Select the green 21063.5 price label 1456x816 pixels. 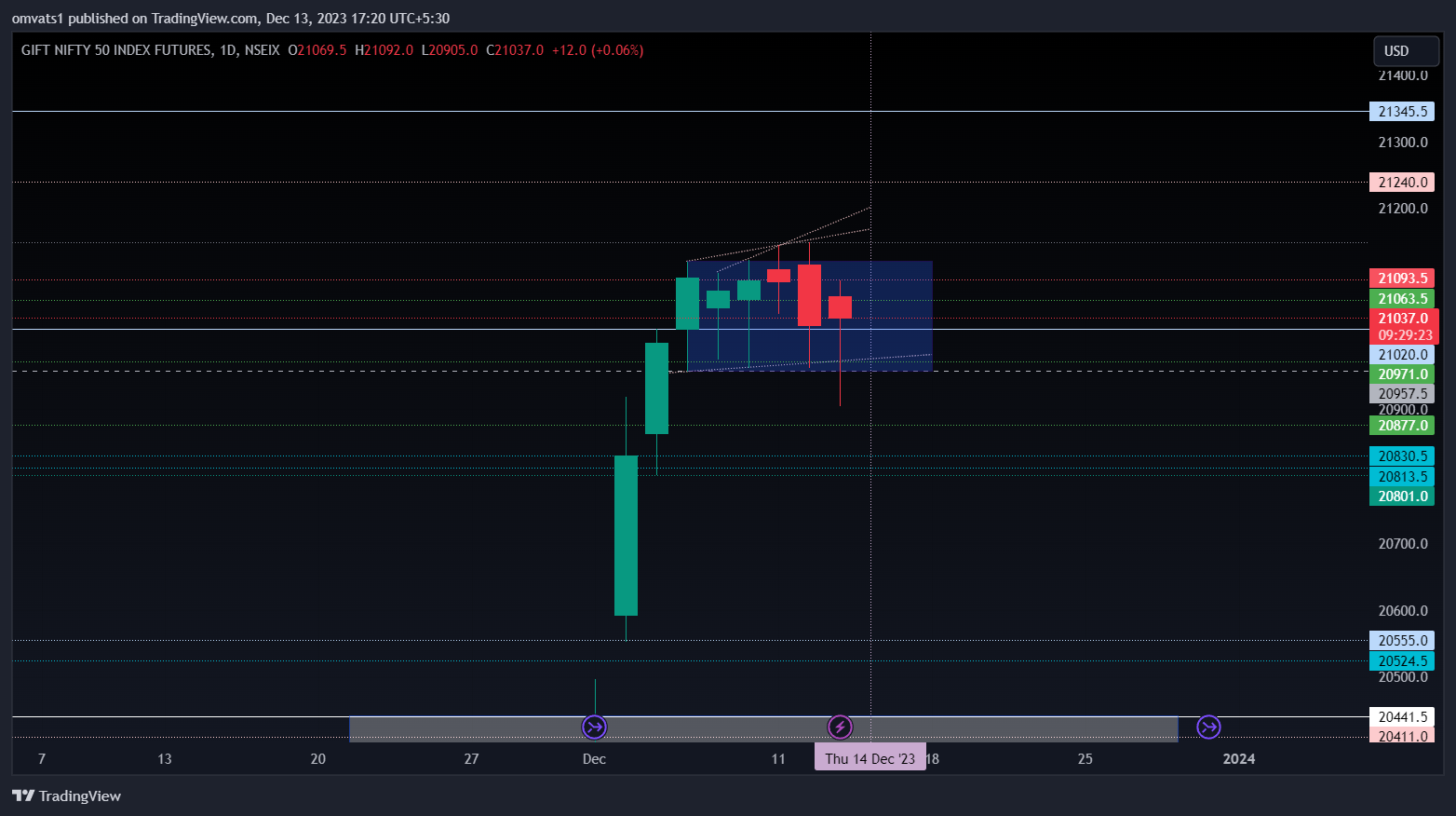click(x=1402, y=299)
